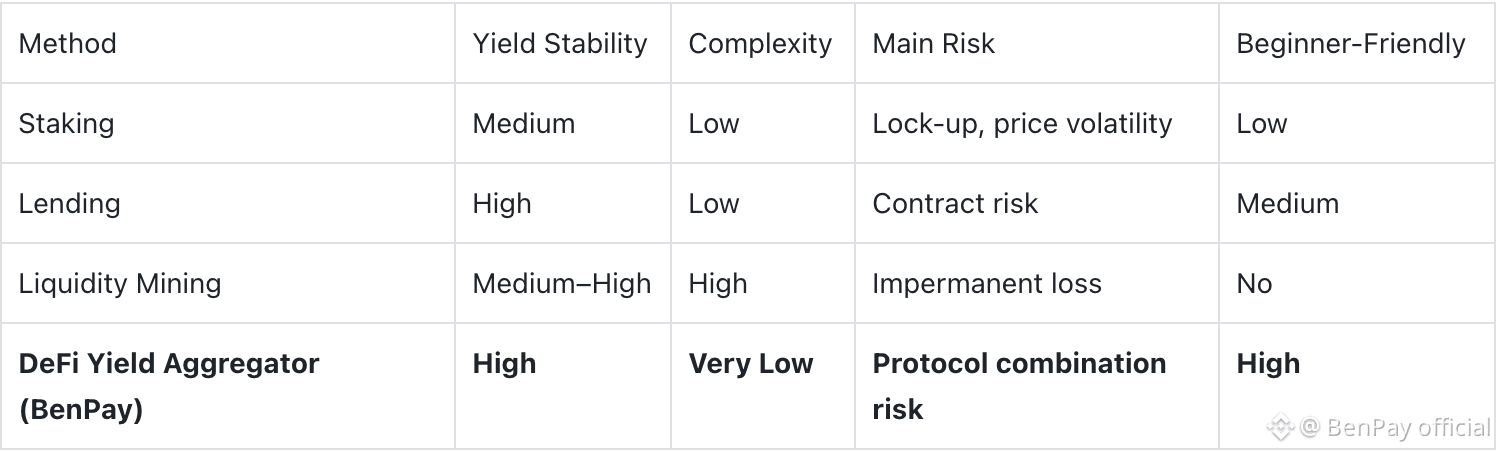Select the Medium–High yield stability cell
Screen dimensions: 1498x452
(562, 283)
